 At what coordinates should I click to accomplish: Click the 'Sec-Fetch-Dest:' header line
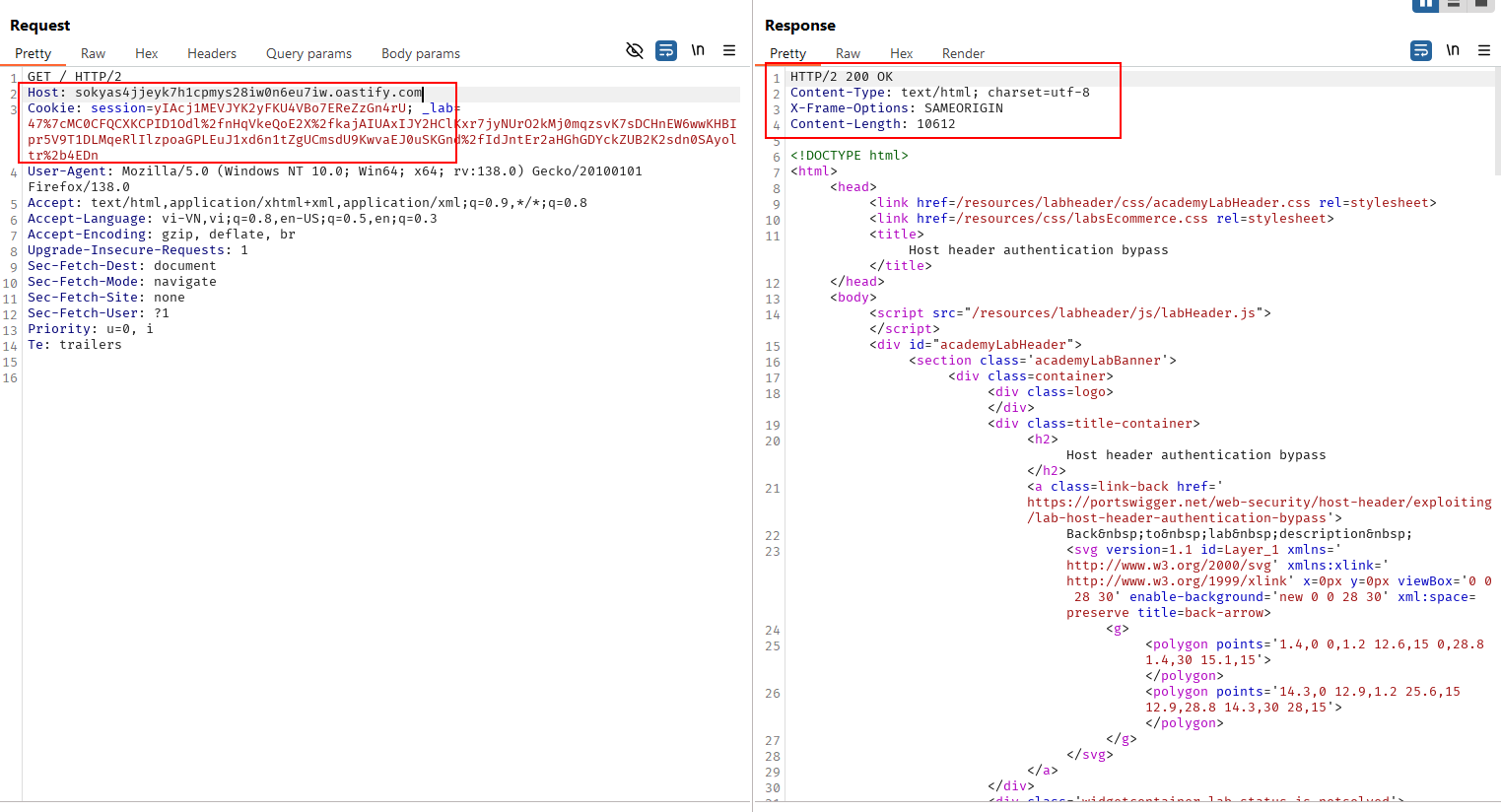pyautogui.click(x=122, y=266)
